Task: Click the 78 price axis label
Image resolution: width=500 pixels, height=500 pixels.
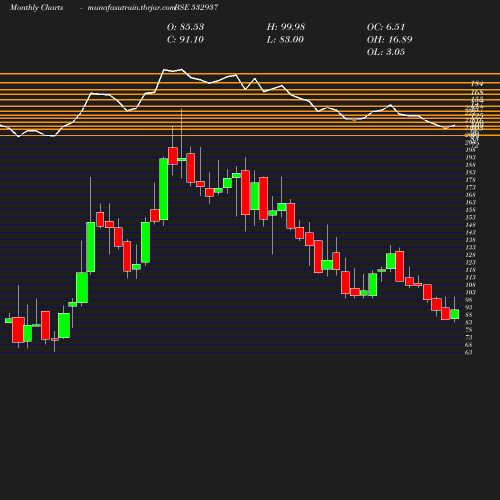Action: pyautogui.click(x=469, y=330)
